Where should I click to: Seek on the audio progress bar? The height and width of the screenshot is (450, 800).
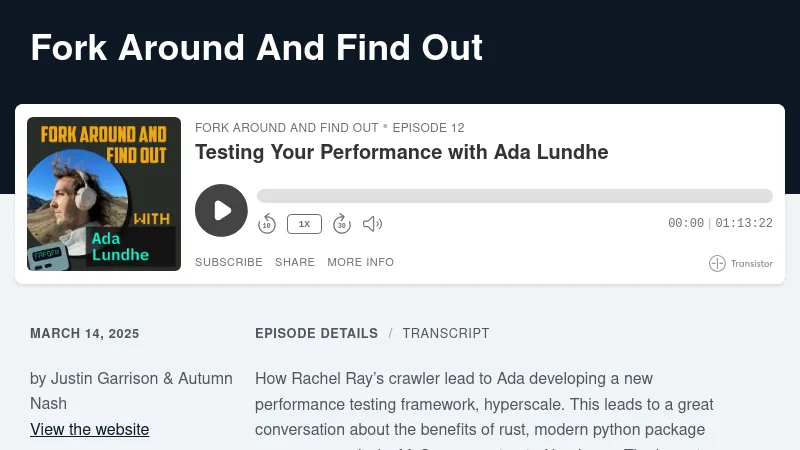pos(514,196)
